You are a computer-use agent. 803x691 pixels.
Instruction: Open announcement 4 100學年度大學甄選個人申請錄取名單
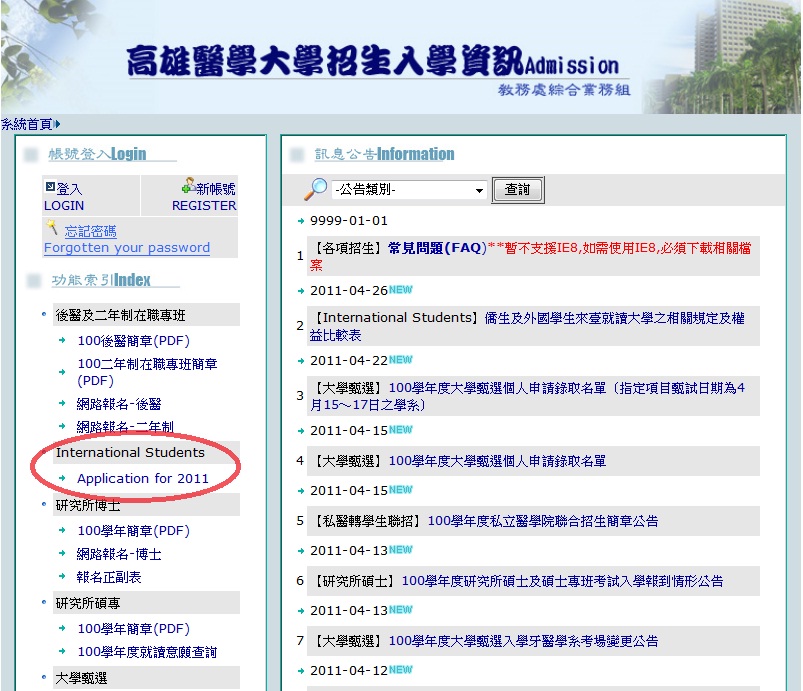(x=497, y=461)
